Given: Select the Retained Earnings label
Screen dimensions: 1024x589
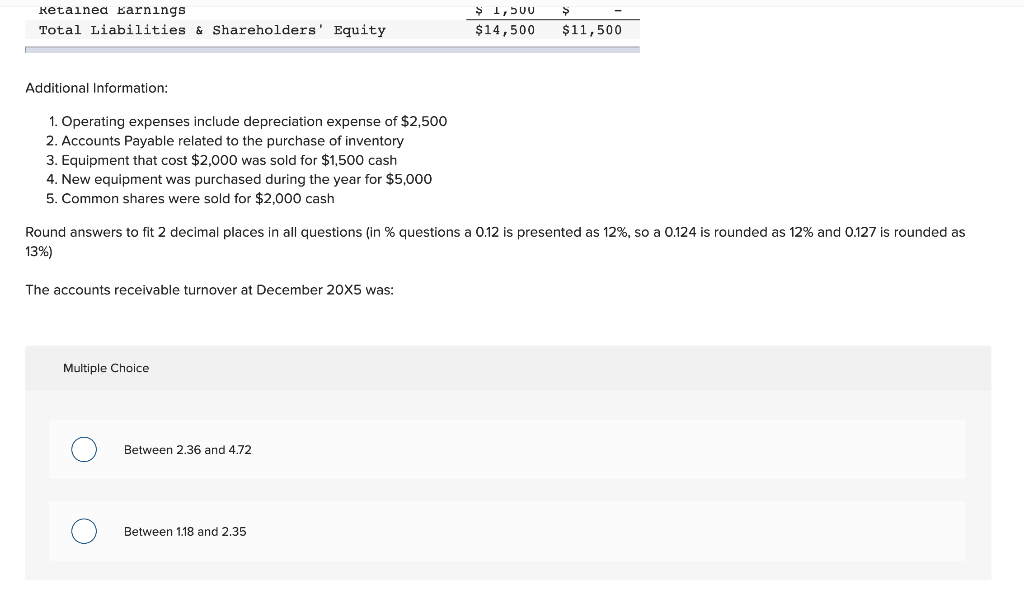Looking at the screenshot, I should click(111, 10).
